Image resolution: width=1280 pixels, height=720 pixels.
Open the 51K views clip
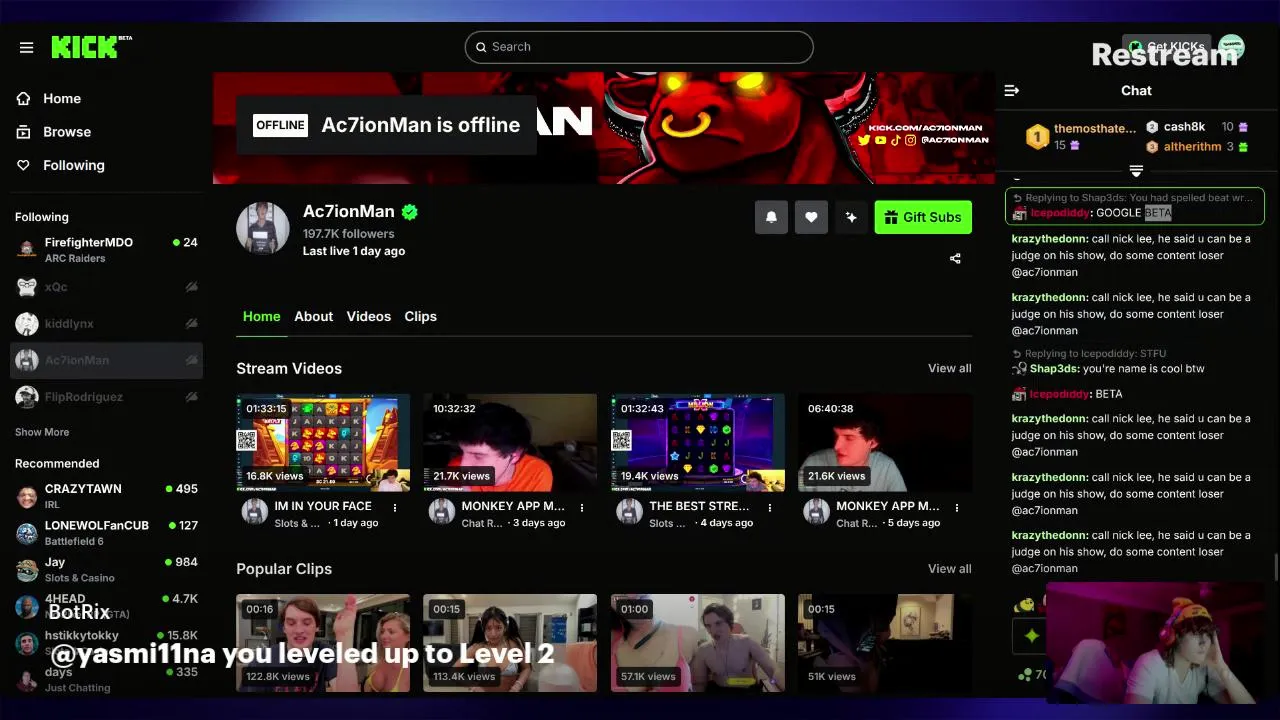coord(885,643)
